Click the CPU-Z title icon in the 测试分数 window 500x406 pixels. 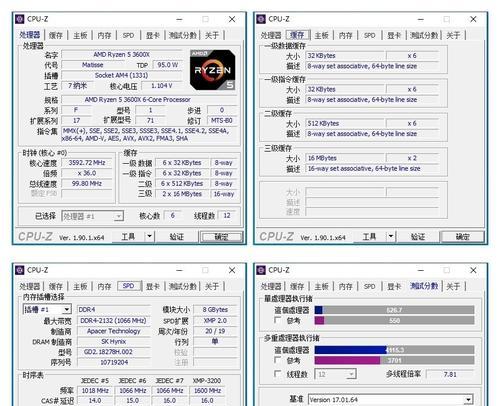(x=261, y=270)
